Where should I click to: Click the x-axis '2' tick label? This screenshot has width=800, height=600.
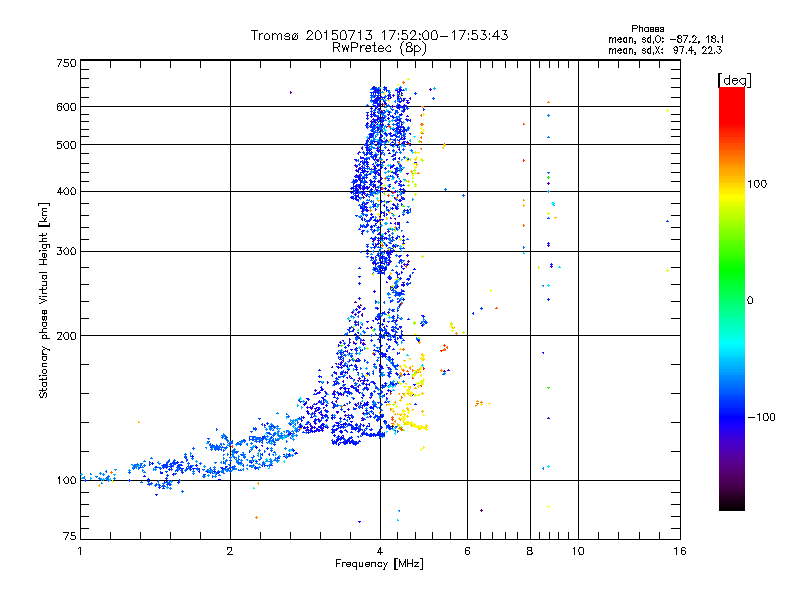coord(230,551)
